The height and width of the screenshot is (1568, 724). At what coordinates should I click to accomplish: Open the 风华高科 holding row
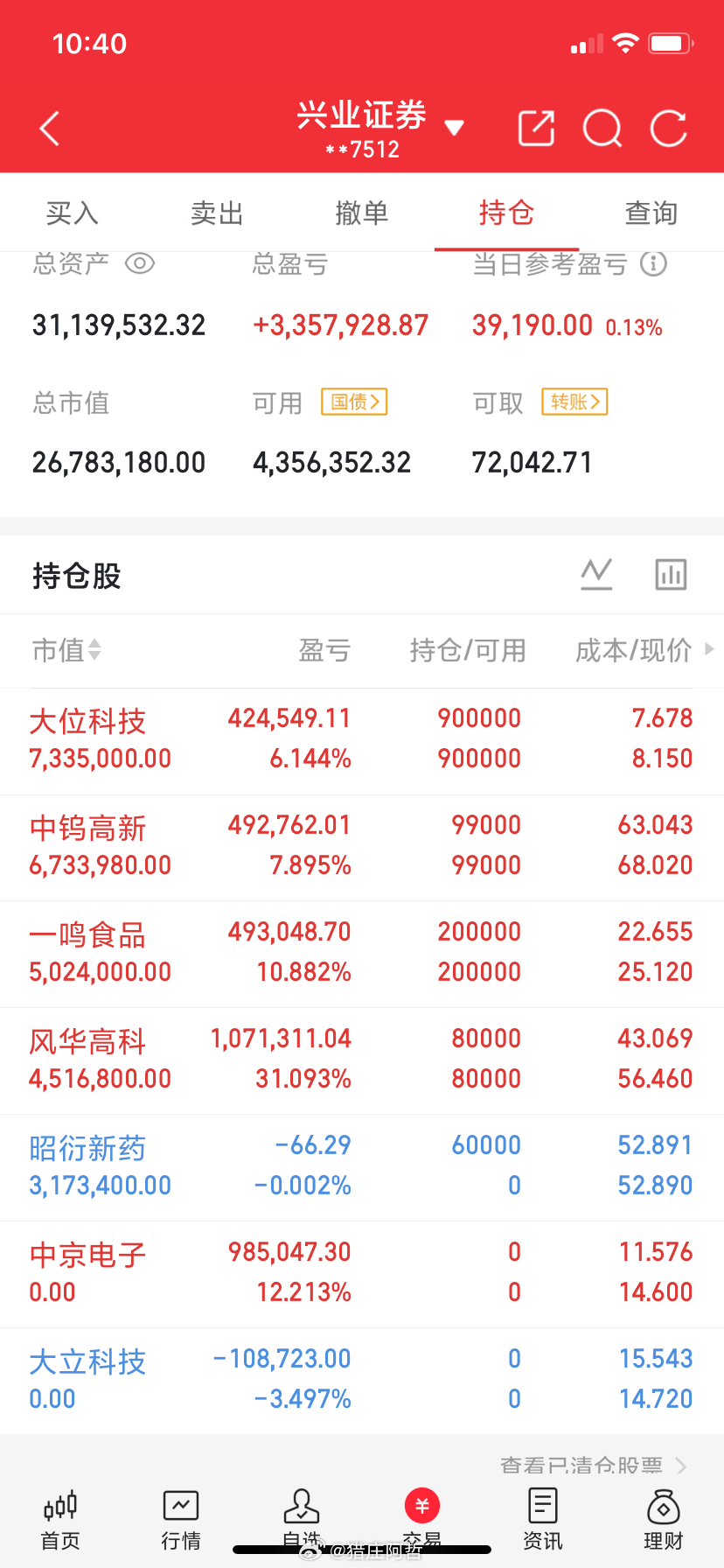[362, 1061]
